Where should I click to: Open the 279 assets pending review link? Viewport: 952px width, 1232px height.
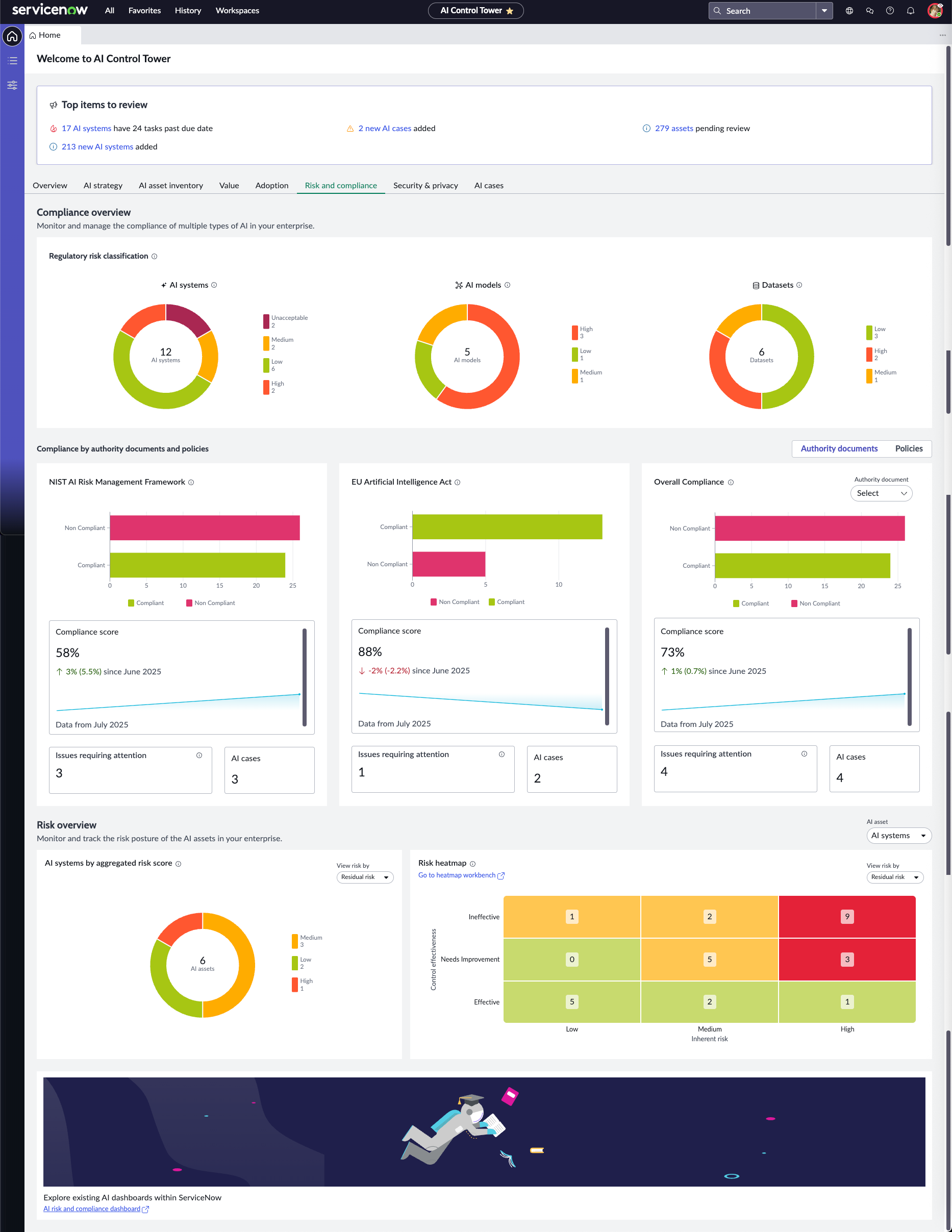[673, 129]
